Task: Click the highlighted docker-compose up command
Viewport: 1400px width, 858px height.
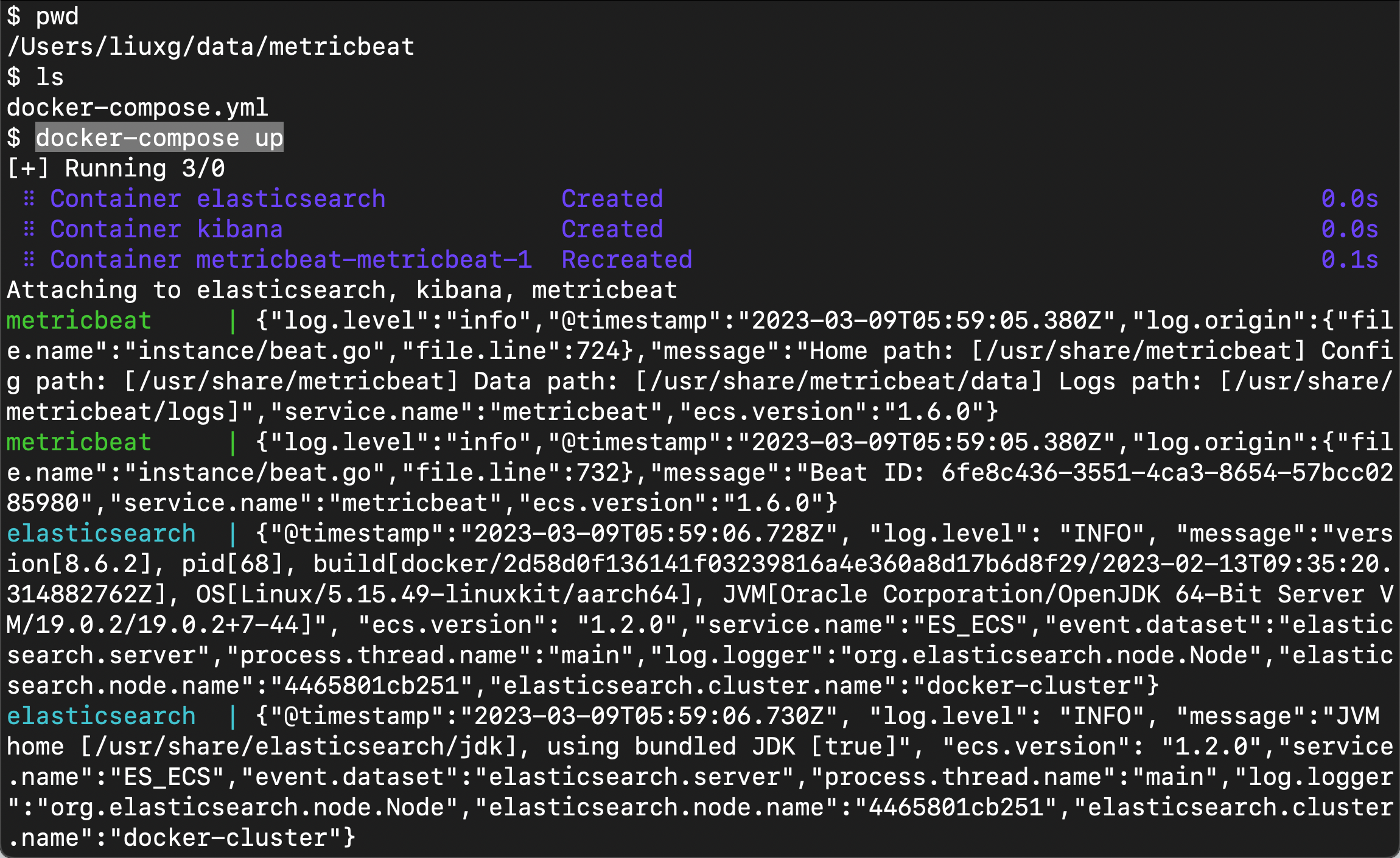Action: click(159, 138)
